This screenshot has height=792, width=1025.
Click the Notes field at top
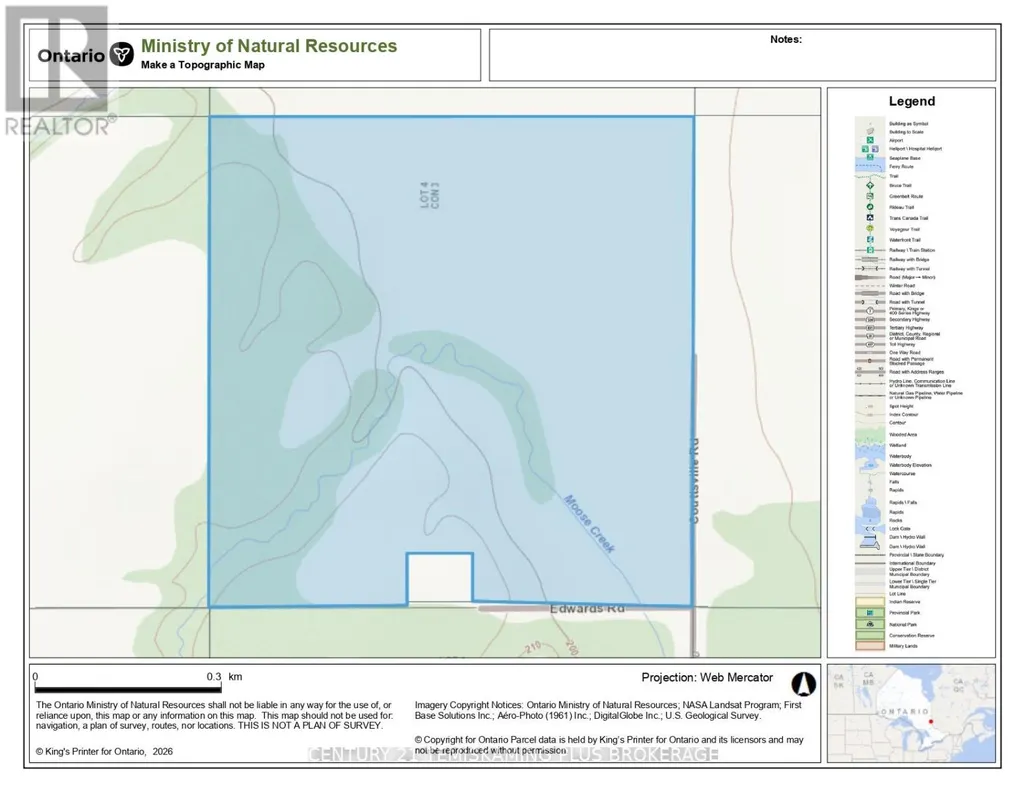(743, 55)
